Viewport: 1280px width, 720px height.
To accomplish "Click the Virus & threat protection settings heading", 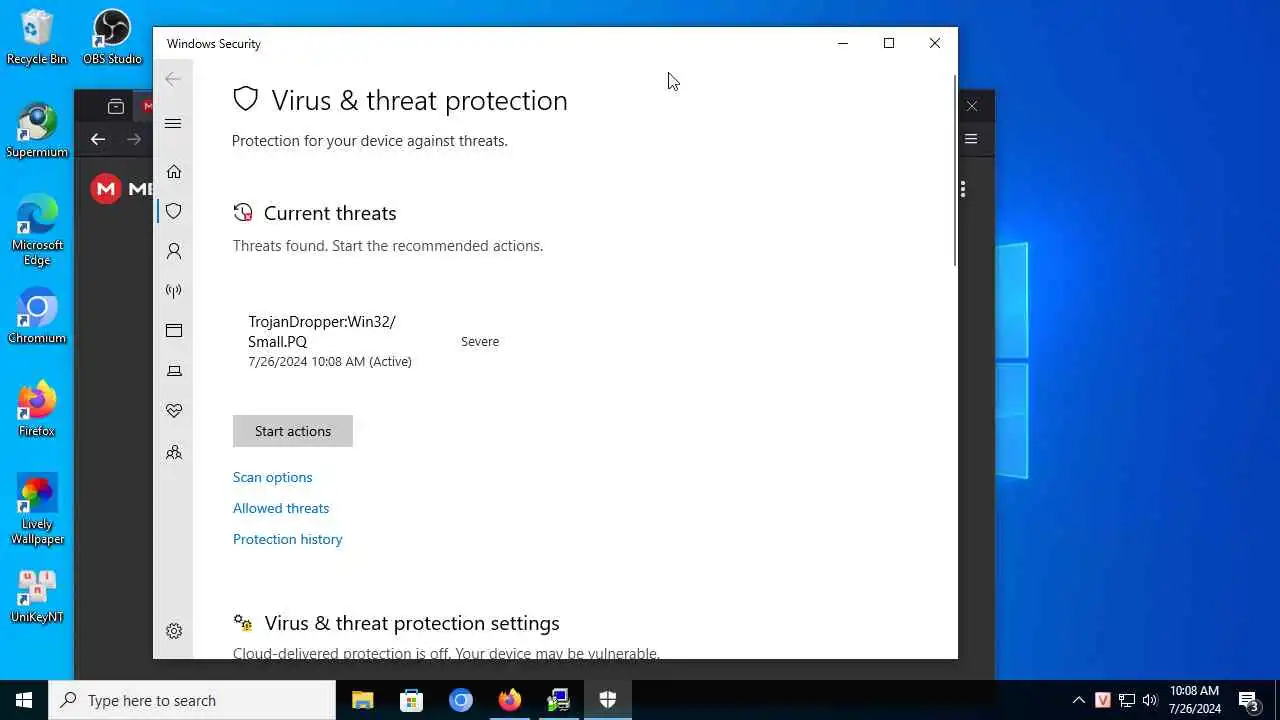I will click(x=412, y=623).
